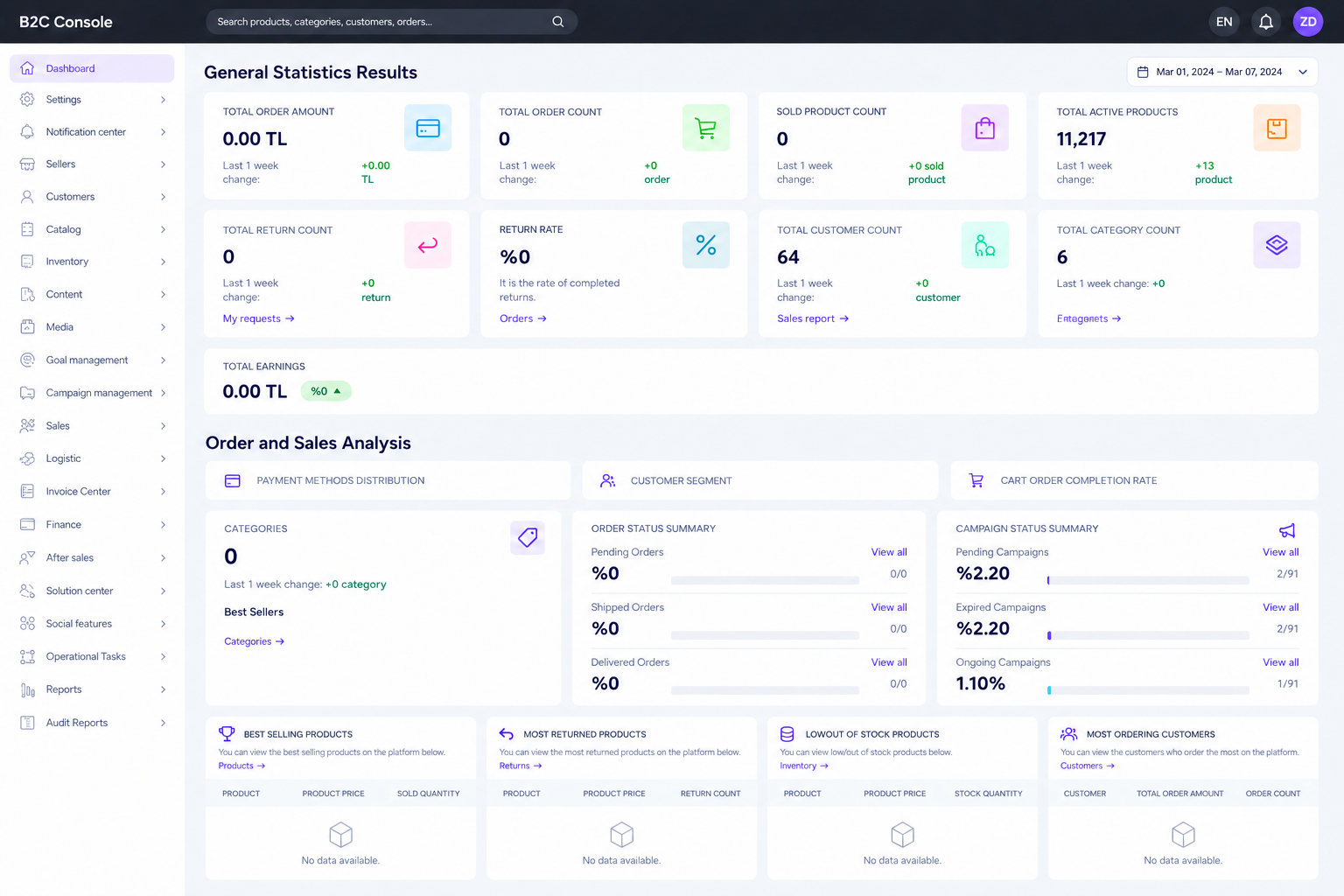Click the Total Order Amount card icon
Image resolution: width=1344 pixels, height=896 pixels.
coord(428,128)
